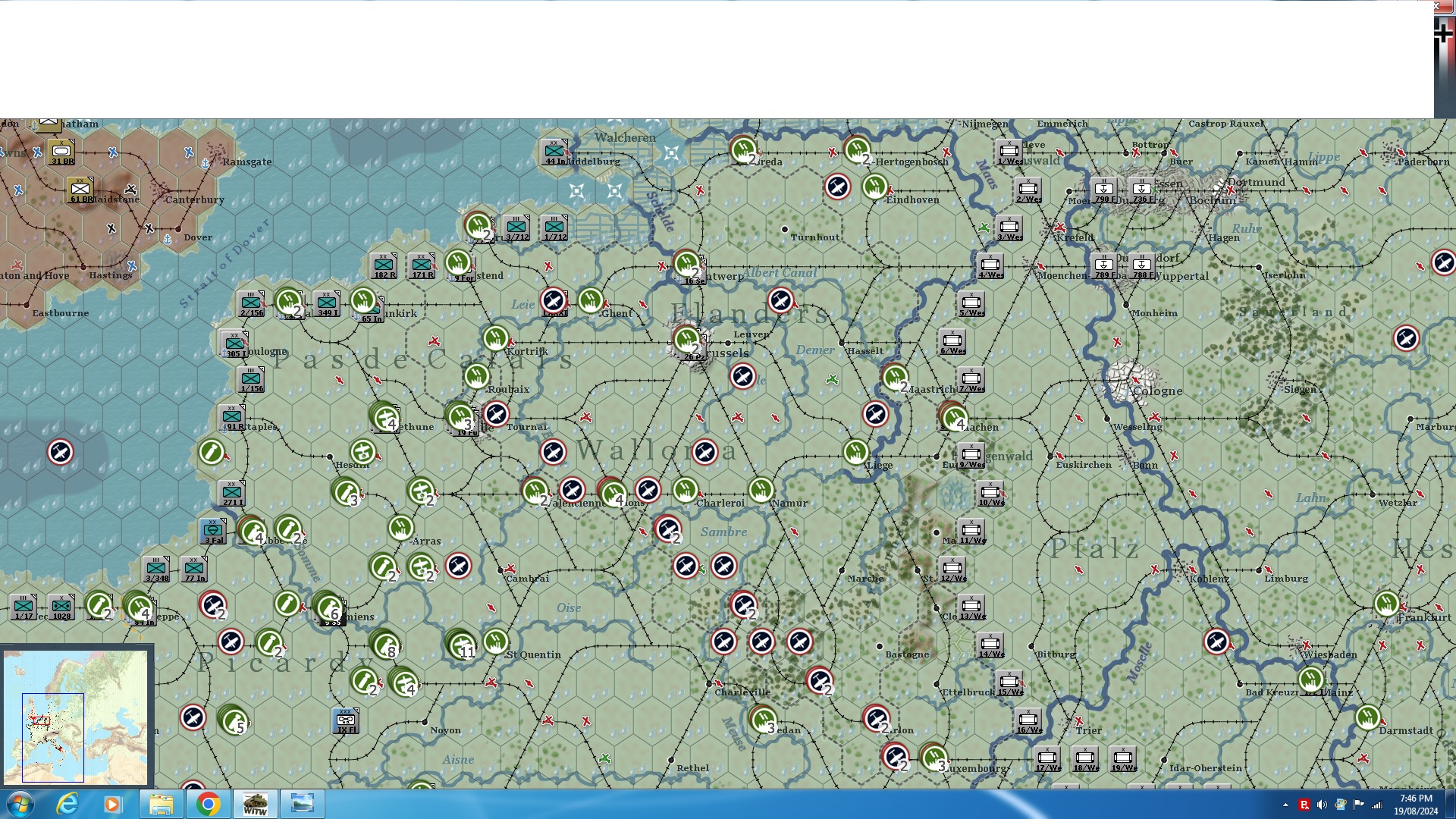Select the 3 Fal unit near Abbeville
The height and width of the screenshot is (819, 1456).
[213, 531]
